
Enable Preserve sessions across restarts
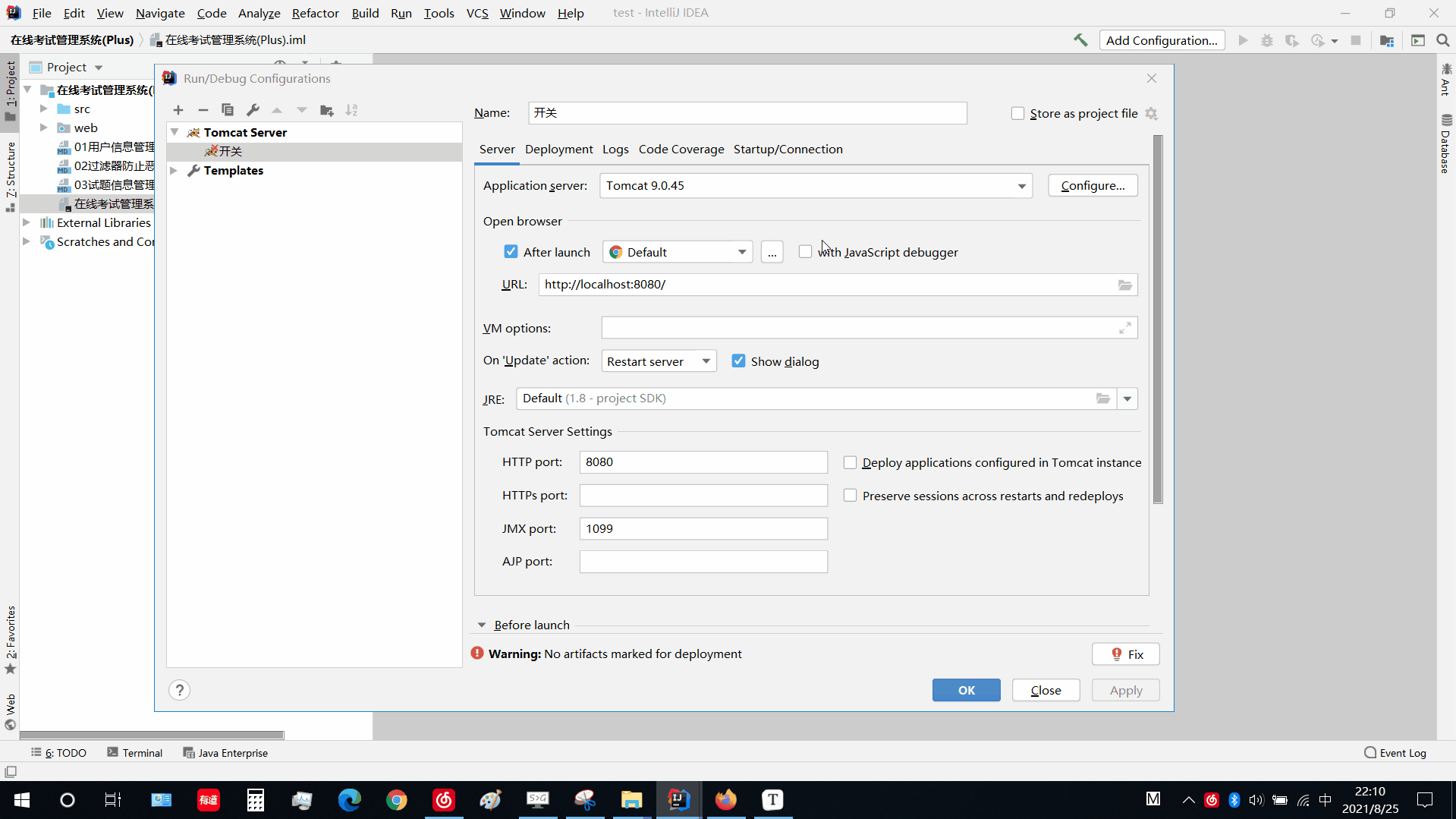(x=850, y=496)
